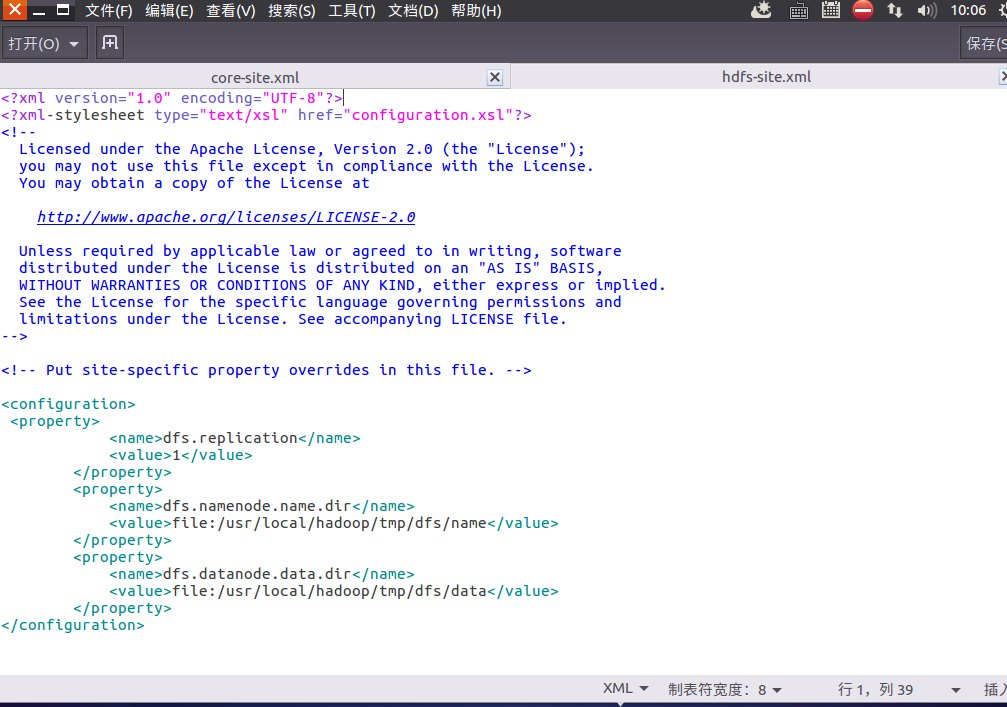Click the 10:06 clock in the top bar
The height and width of the screenshot is (707, 1007).
point(968,10)
